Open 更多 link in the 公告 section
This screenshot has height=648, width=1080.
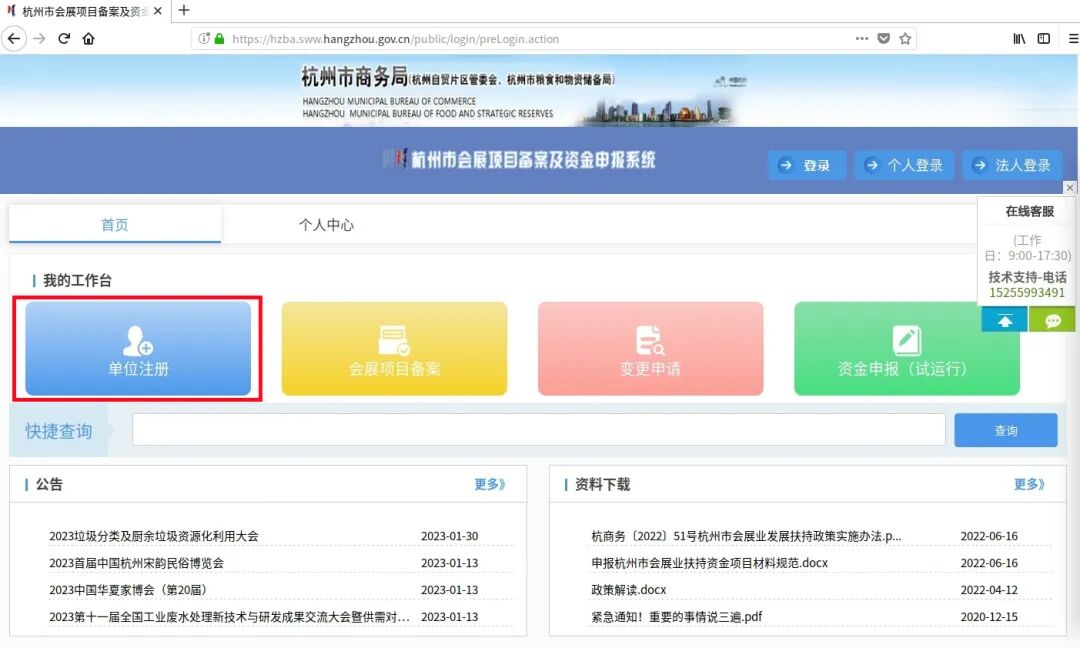[x=489, y=484]
